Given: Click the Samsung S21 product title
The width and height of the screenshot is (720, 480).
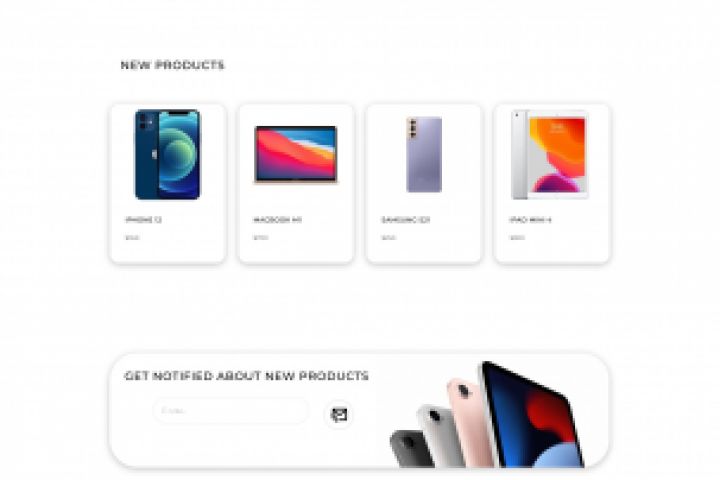Looking at the screenshot, I should pyautogui.click(x=405, y=220).
